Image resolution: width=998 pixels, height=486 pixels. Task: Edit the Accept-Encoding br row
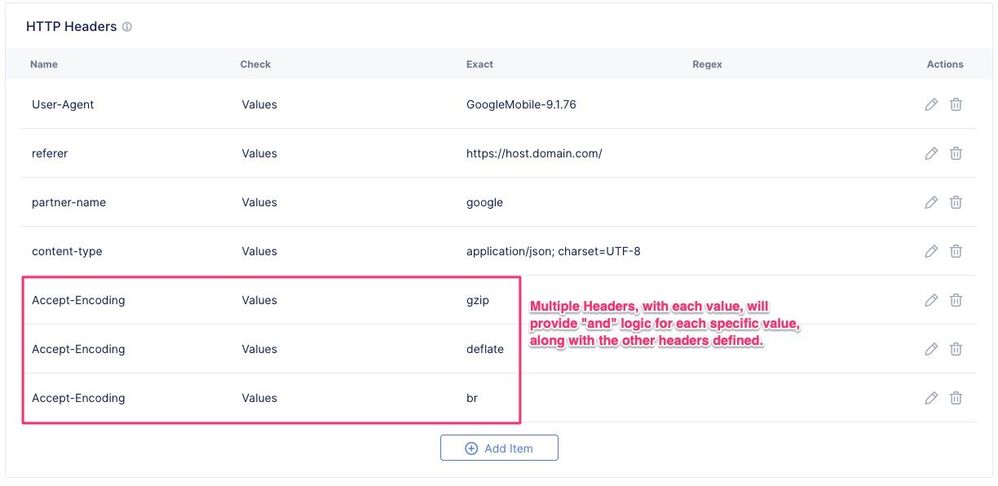pos(931,398)
